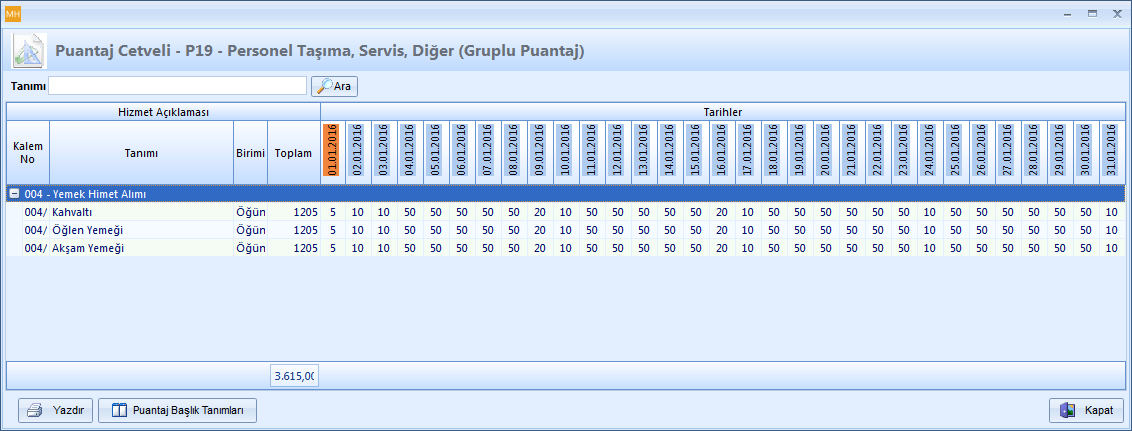Screen dimensions: 1132x431
Task: Click the Hizmet Açıklaması band header
Action: [x=163, y=112]
